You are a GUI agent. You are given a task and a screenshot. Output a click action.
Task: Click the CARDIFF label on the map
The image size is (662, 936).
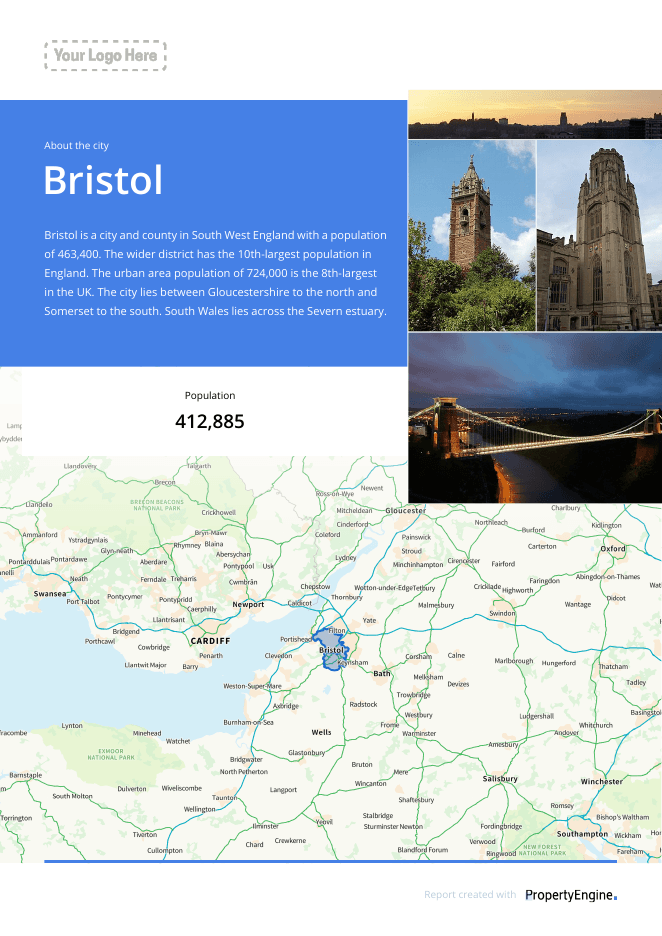pyautogui.click(x=210, y=641)
